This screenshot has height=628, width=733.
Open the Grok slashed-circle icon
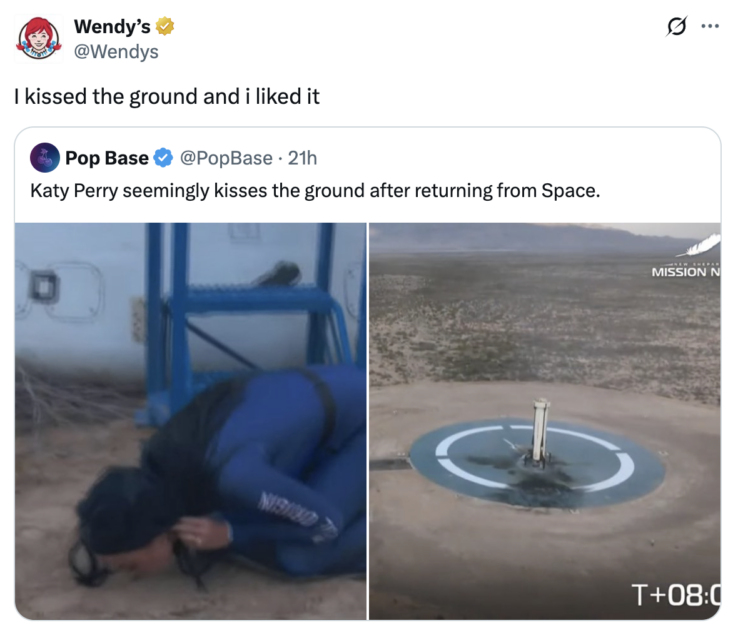676,27
